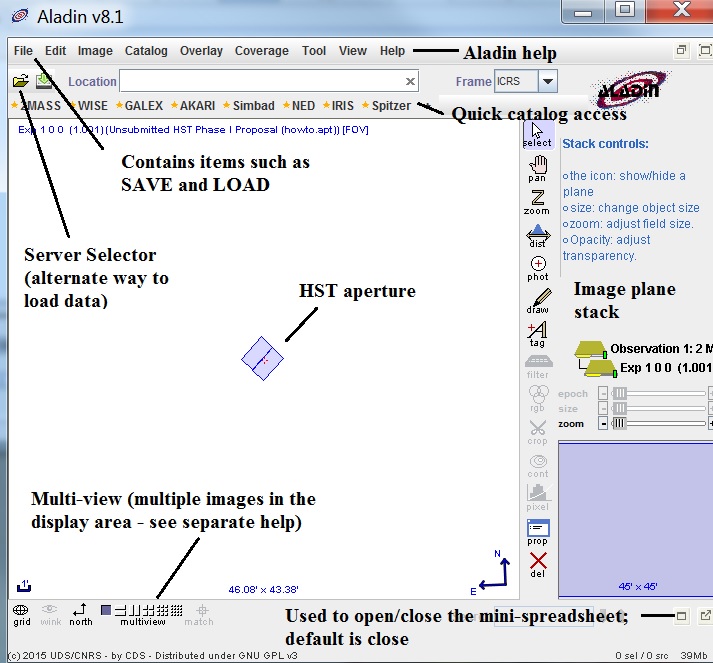Toggle visibility of Exp 1 0 0 plane
This screenshot has height=663, width=713.
click(x=600, y=368)
